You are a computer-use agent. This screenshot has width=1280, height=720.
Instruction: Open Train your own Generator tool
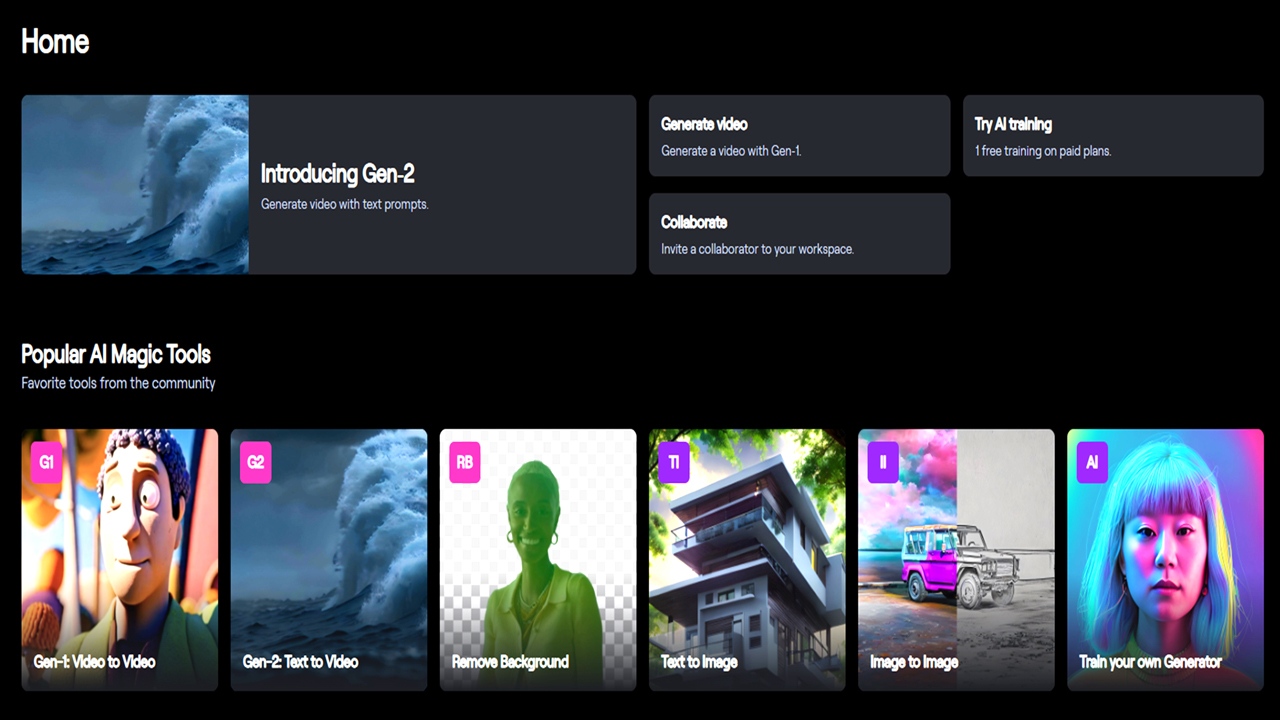(x=1165, y=560)
